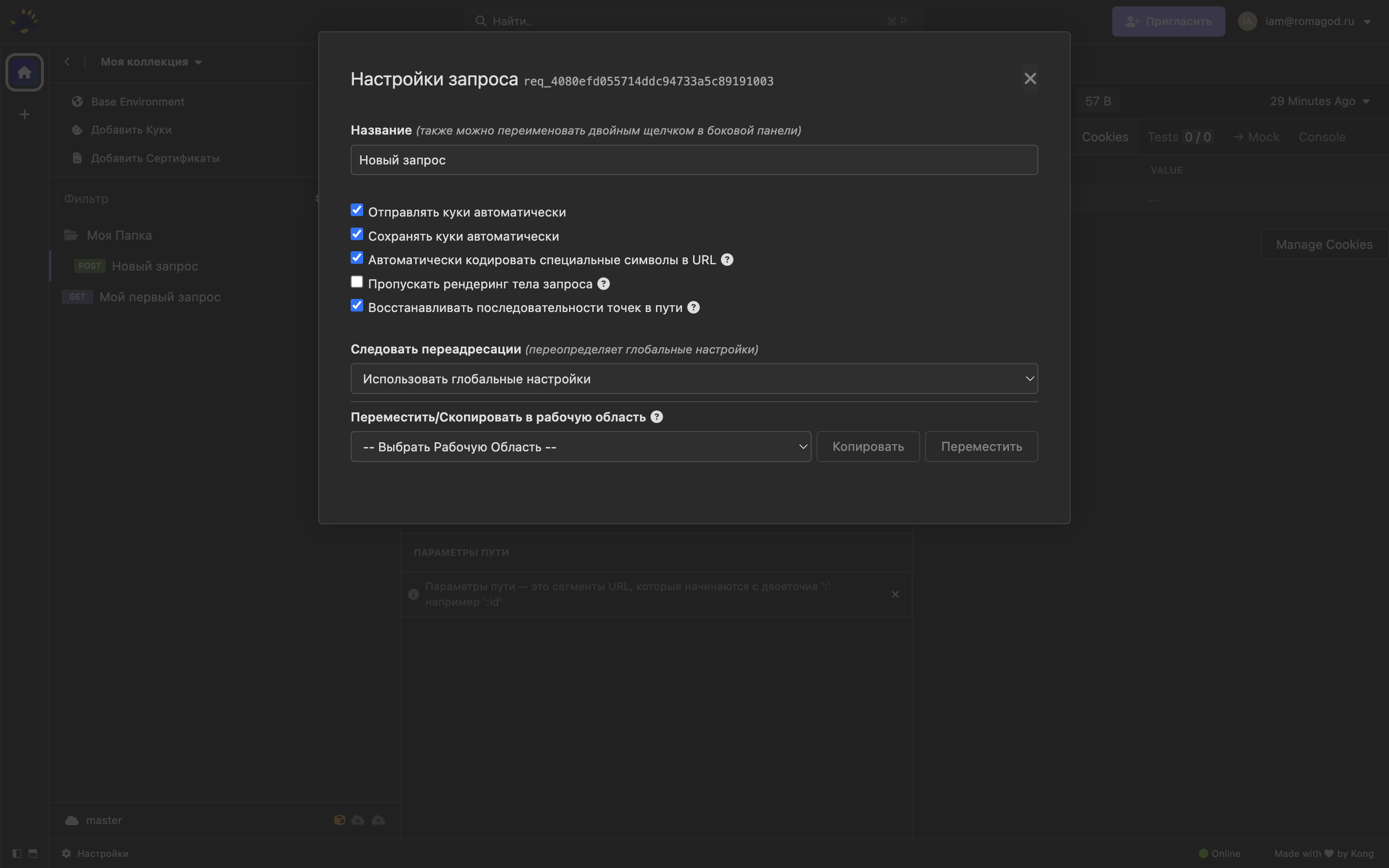The height and width of the screenshot is (868, 1389).
Task: Click the Insomnia logo in top-left corner
Action: [x=24, y=20]
